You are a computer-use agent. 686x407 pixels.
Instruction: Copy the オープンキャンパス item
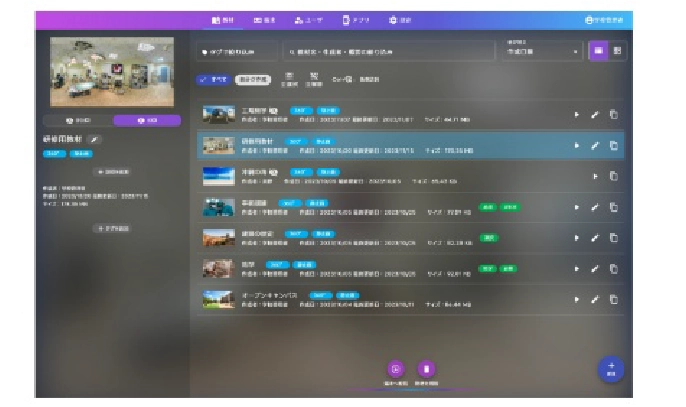614,300
